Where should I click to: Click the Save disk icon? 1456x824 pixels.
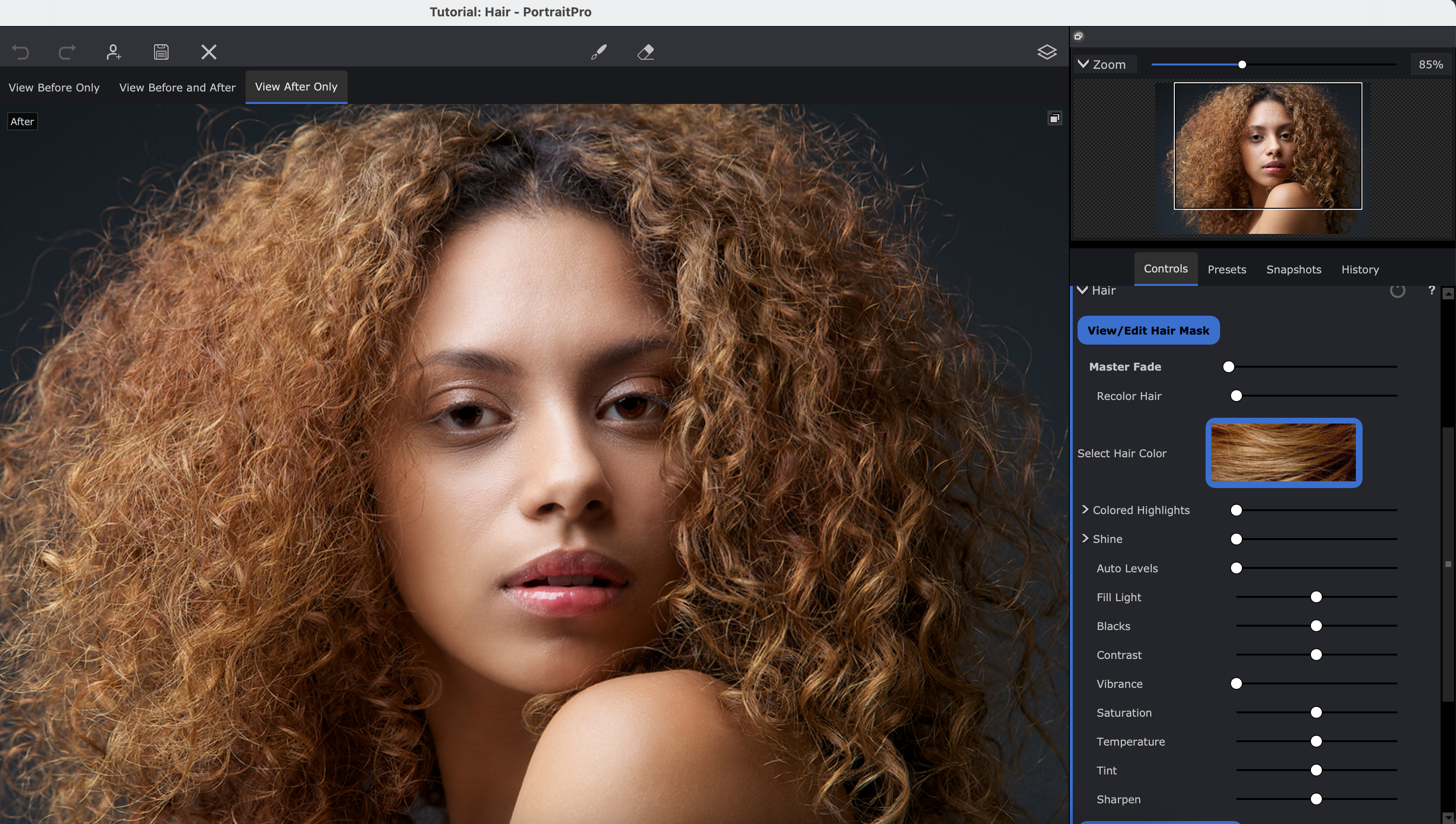click(161, 52)
